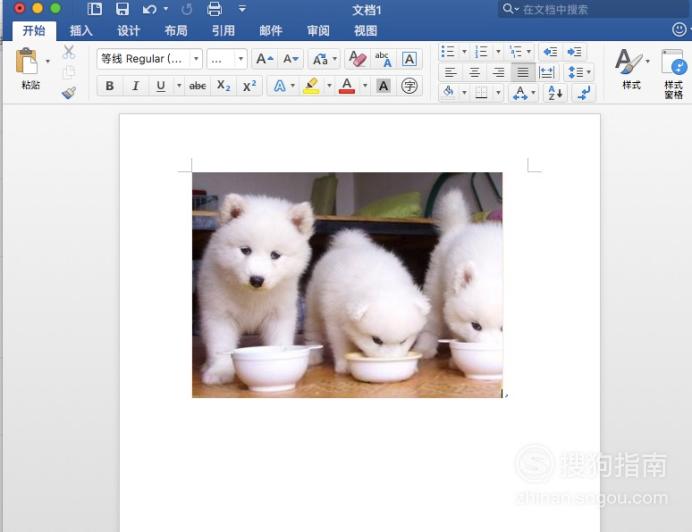Viewport: 692px width, 532px height.
Task: Switch to the 设计 tab
Action: [128, 30]
